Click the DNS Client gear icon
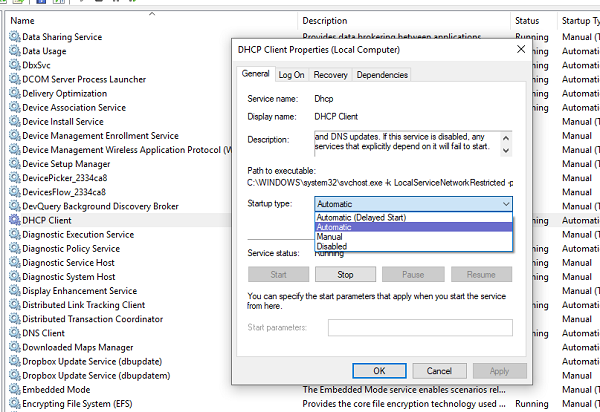Screen dimensions: 600x412 tap(15, 333)
